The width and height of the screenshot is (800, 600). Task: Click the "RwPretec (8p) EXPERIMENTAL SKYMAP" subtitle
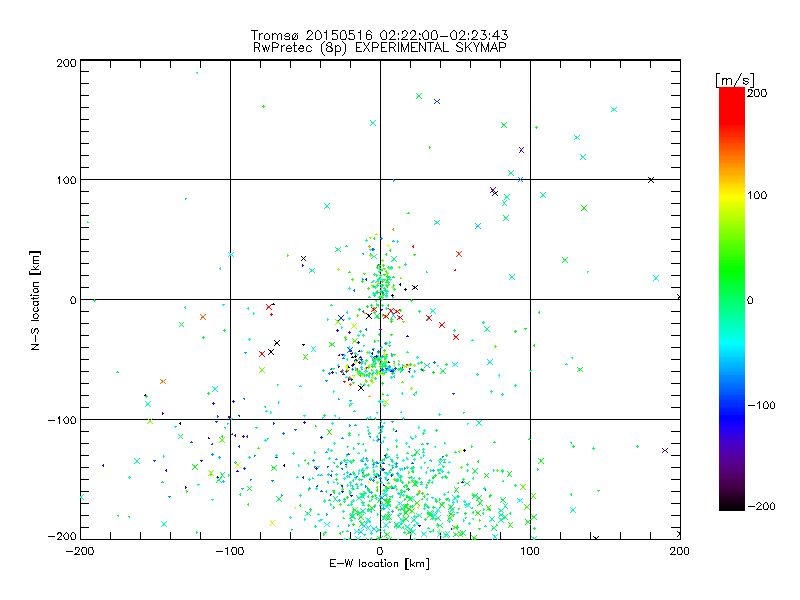click(x=379, y=48)
